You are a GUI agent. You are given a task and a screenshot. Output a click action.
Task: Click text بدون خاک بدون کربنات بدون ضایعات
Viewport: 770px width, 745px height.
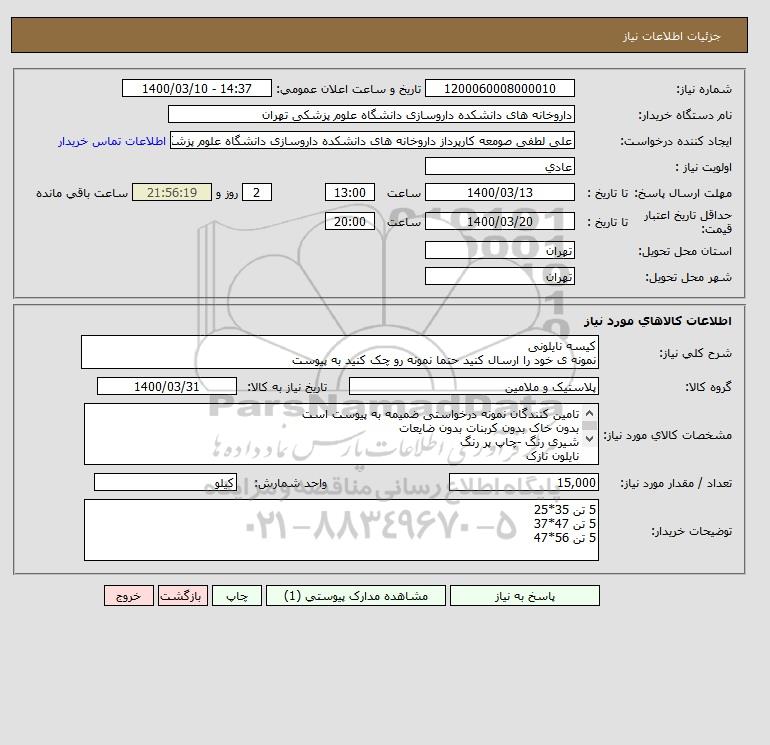(x=489, y=428)
